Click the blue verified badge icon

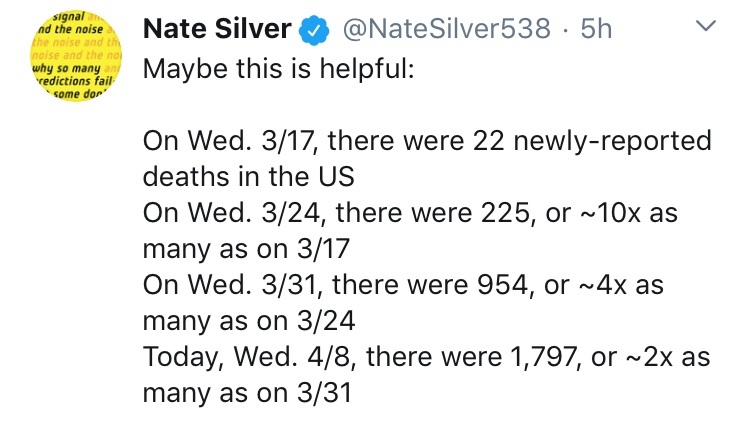pyautogui.click(x=316, y=31)
